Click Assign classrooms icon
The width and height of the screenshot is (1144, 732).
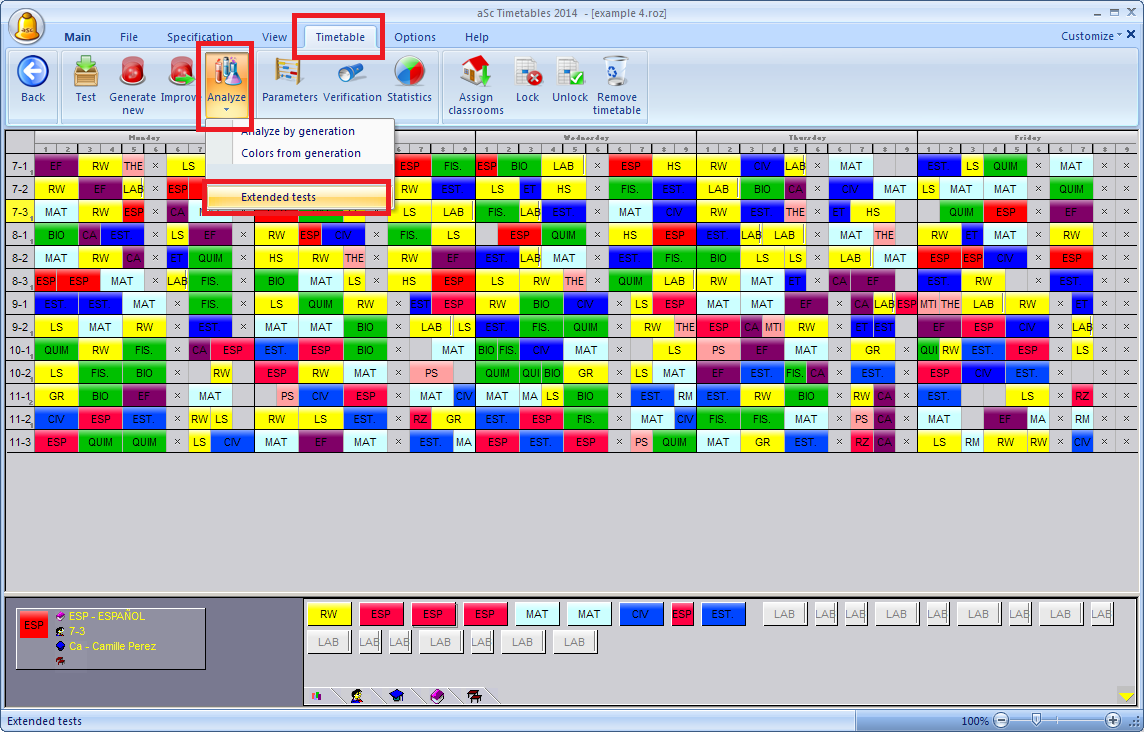[476, 73]
